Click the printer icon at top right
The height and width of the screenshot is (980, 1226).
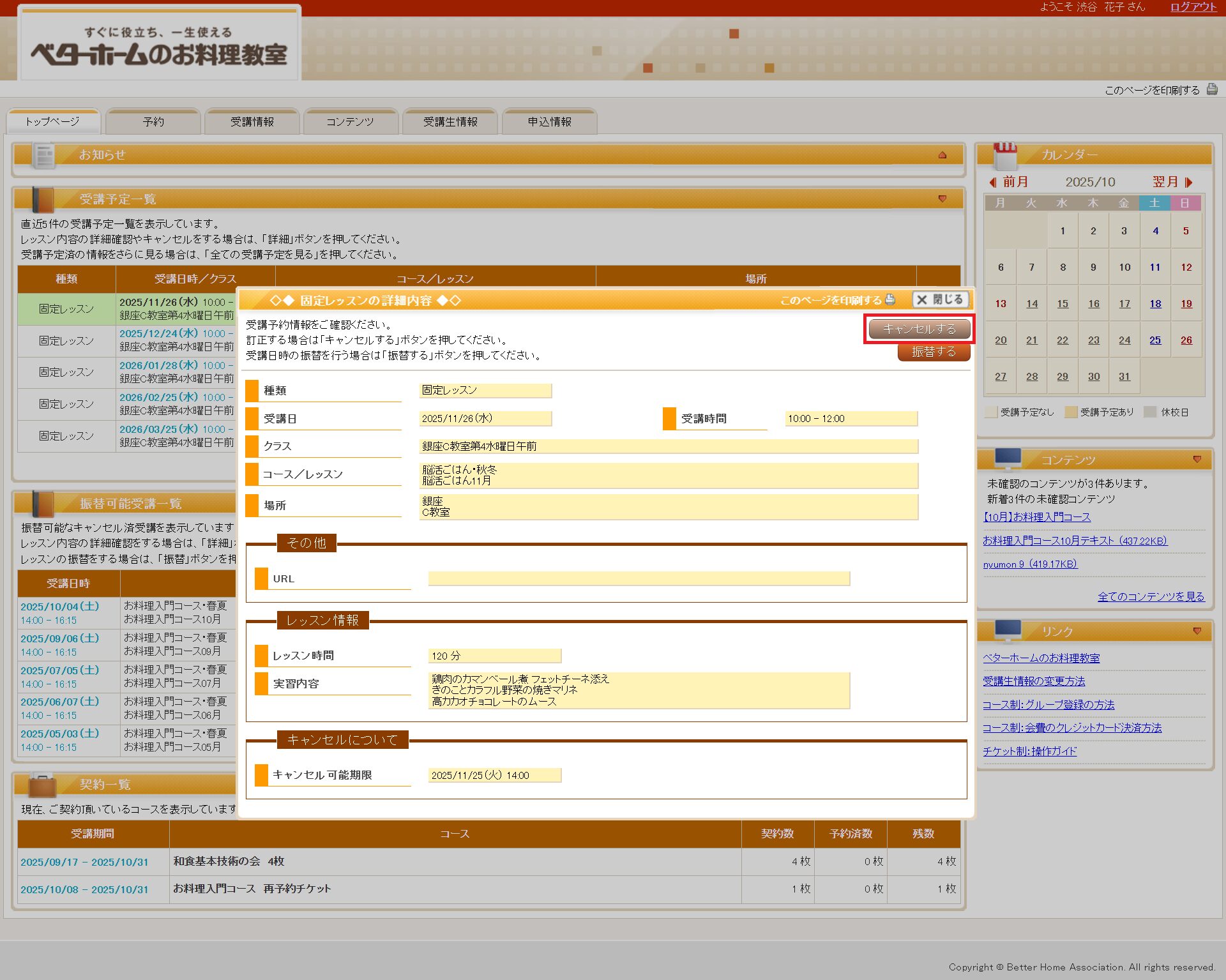1211,89
